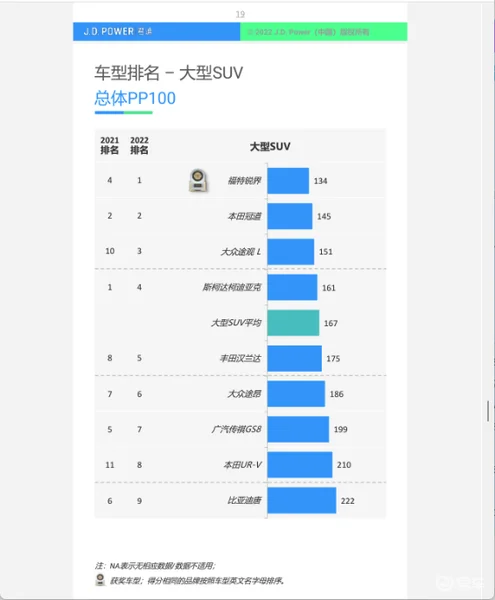Select the 本田冠道 bar showing 145
495x600 pixels.
pos(290,216)
